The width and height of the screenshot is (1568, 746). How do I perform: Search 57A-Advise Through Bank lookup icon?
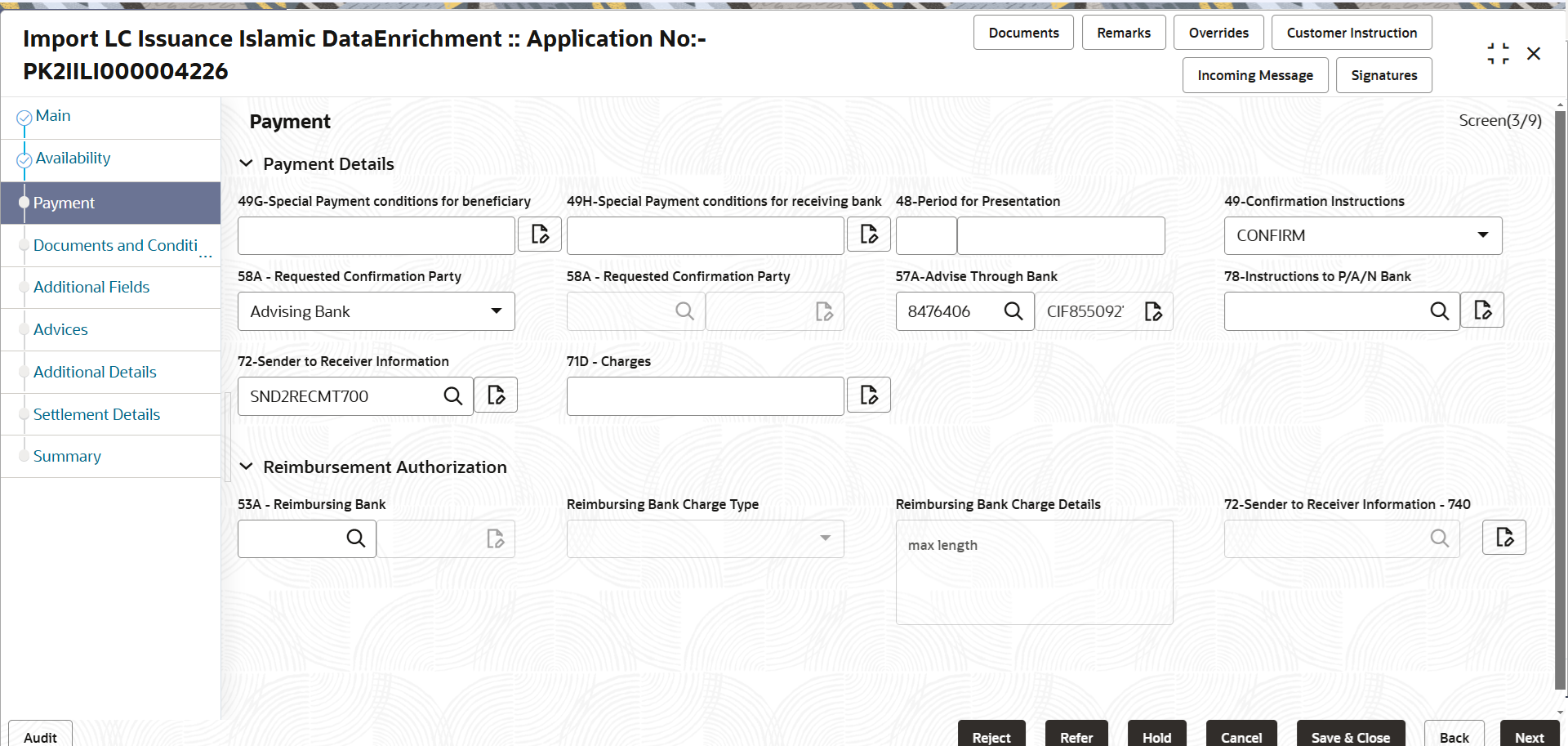pyautogui.click(x=1013, y=311)
